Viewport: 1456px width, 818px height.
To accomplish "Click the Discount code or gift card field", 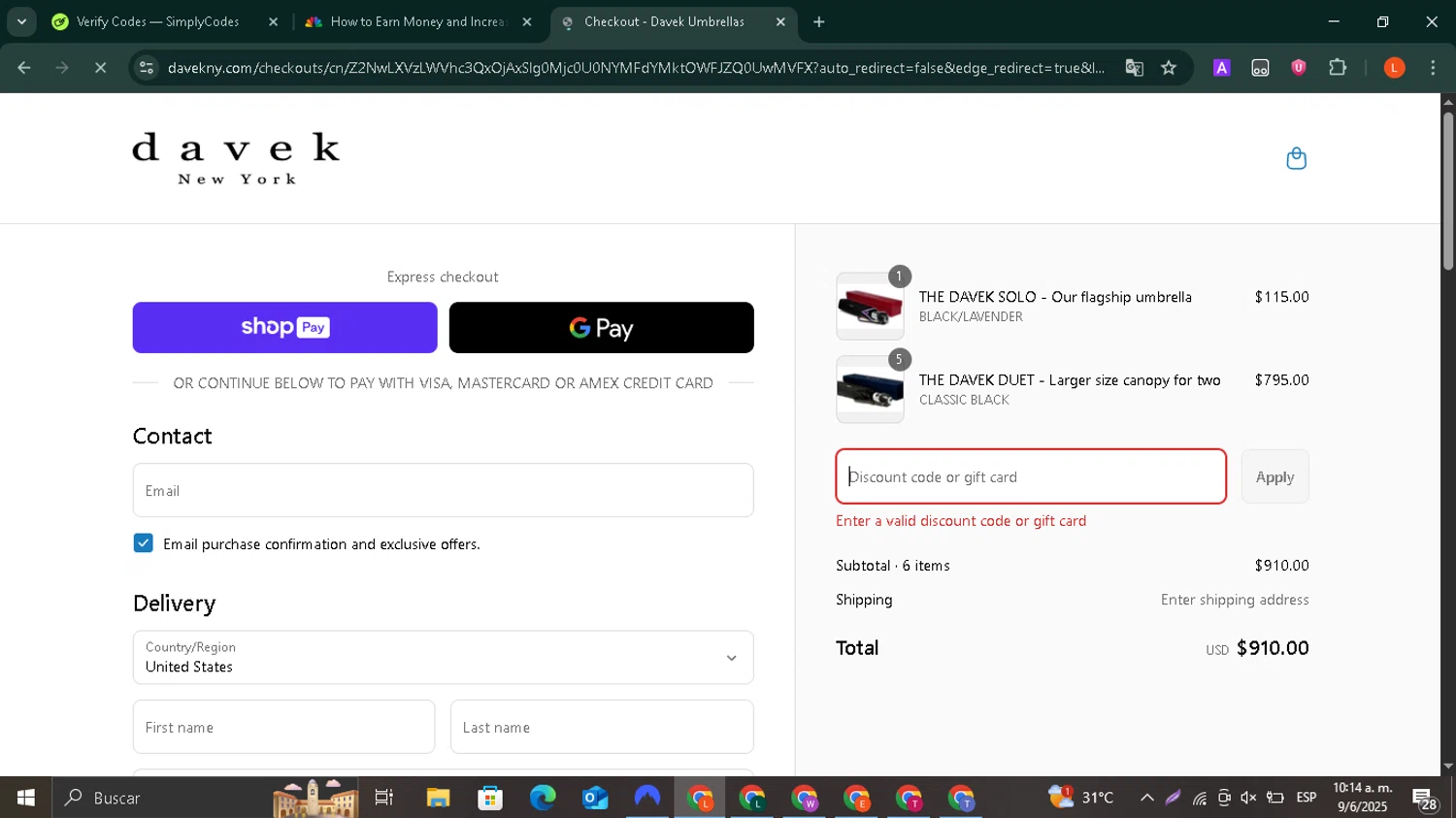I will [x=1031, y=476].
